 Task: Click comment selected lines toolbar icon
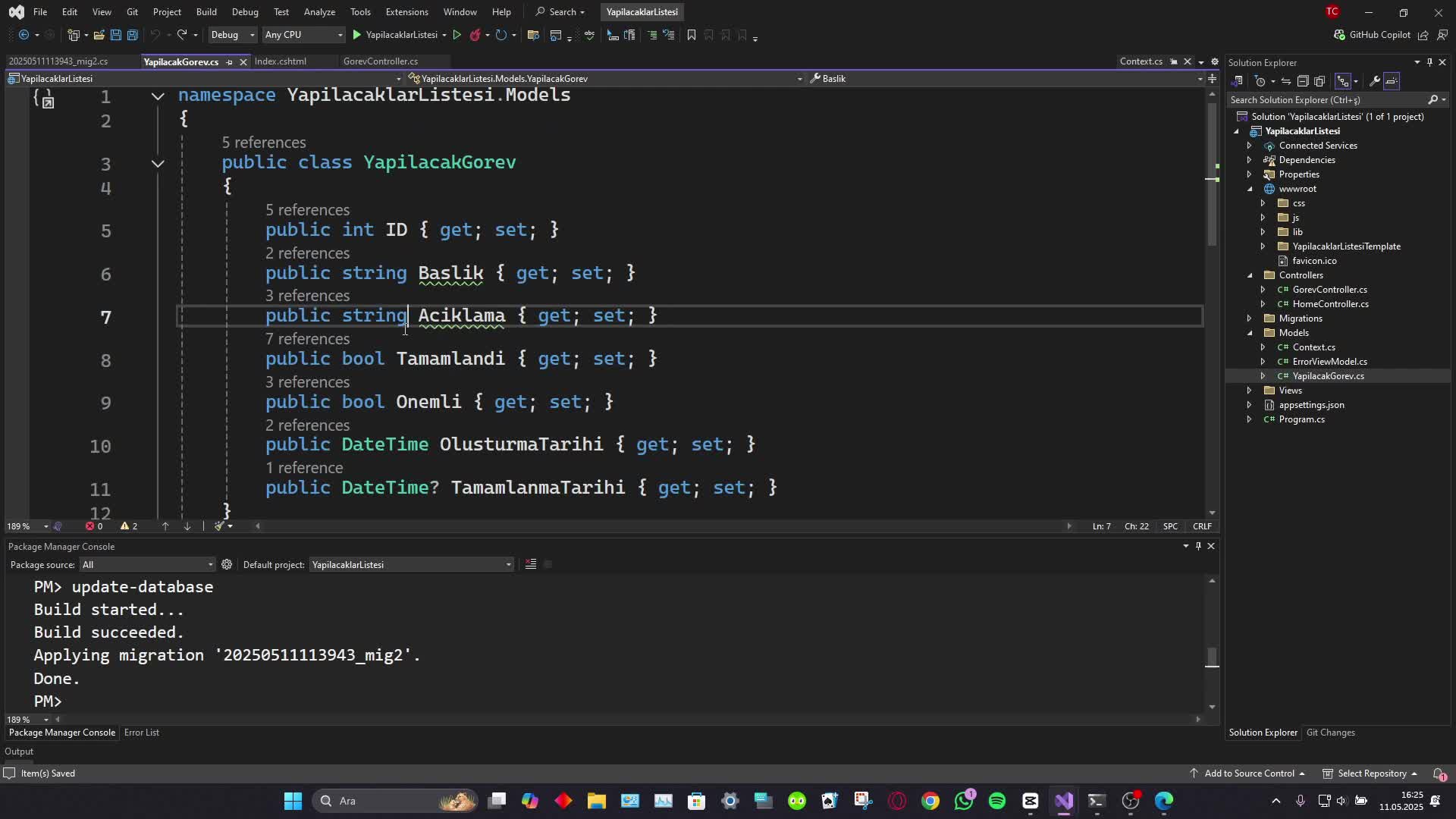651,35
